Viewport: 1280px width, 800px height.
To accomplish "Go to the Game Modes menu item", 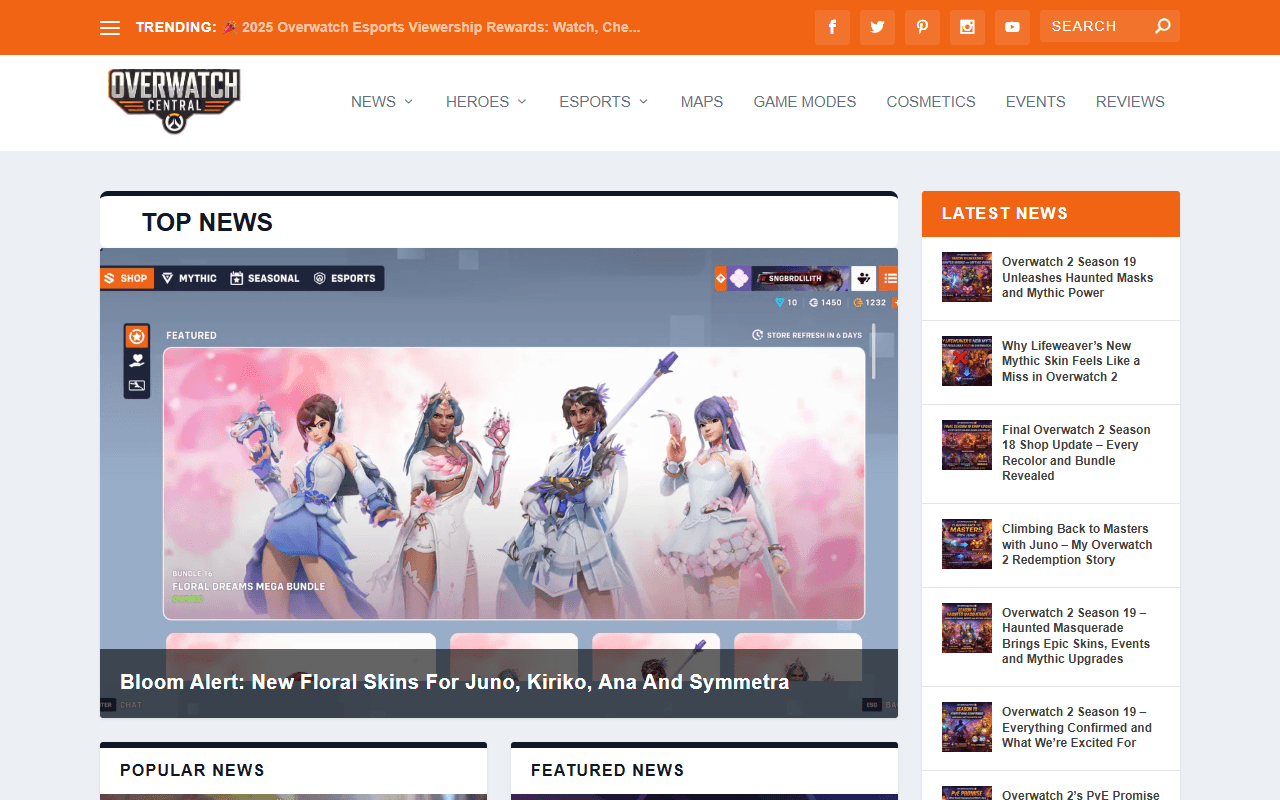I will 805,102.
